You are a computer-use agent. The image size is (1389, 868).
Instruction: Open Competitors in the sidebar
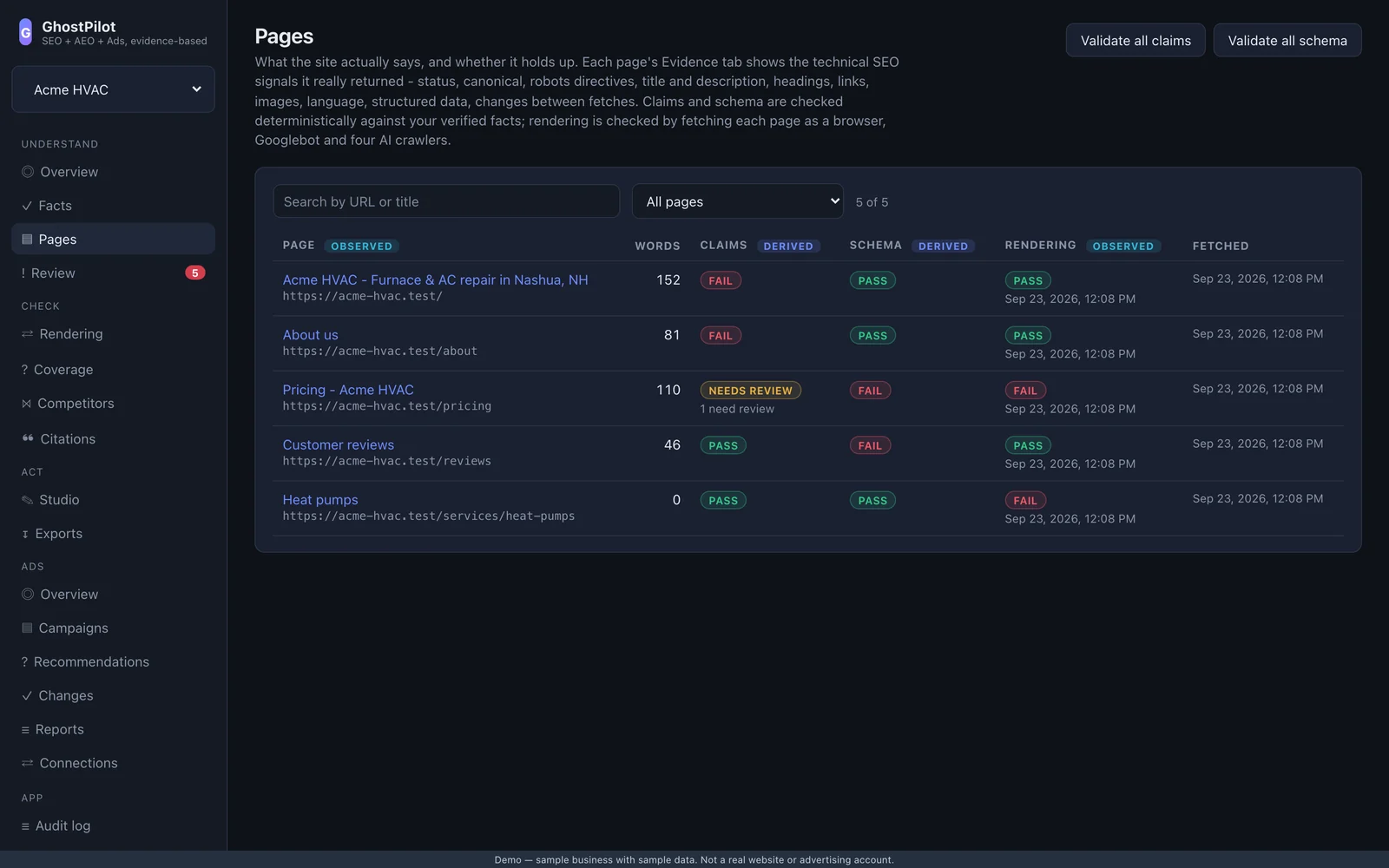(113, 404)
